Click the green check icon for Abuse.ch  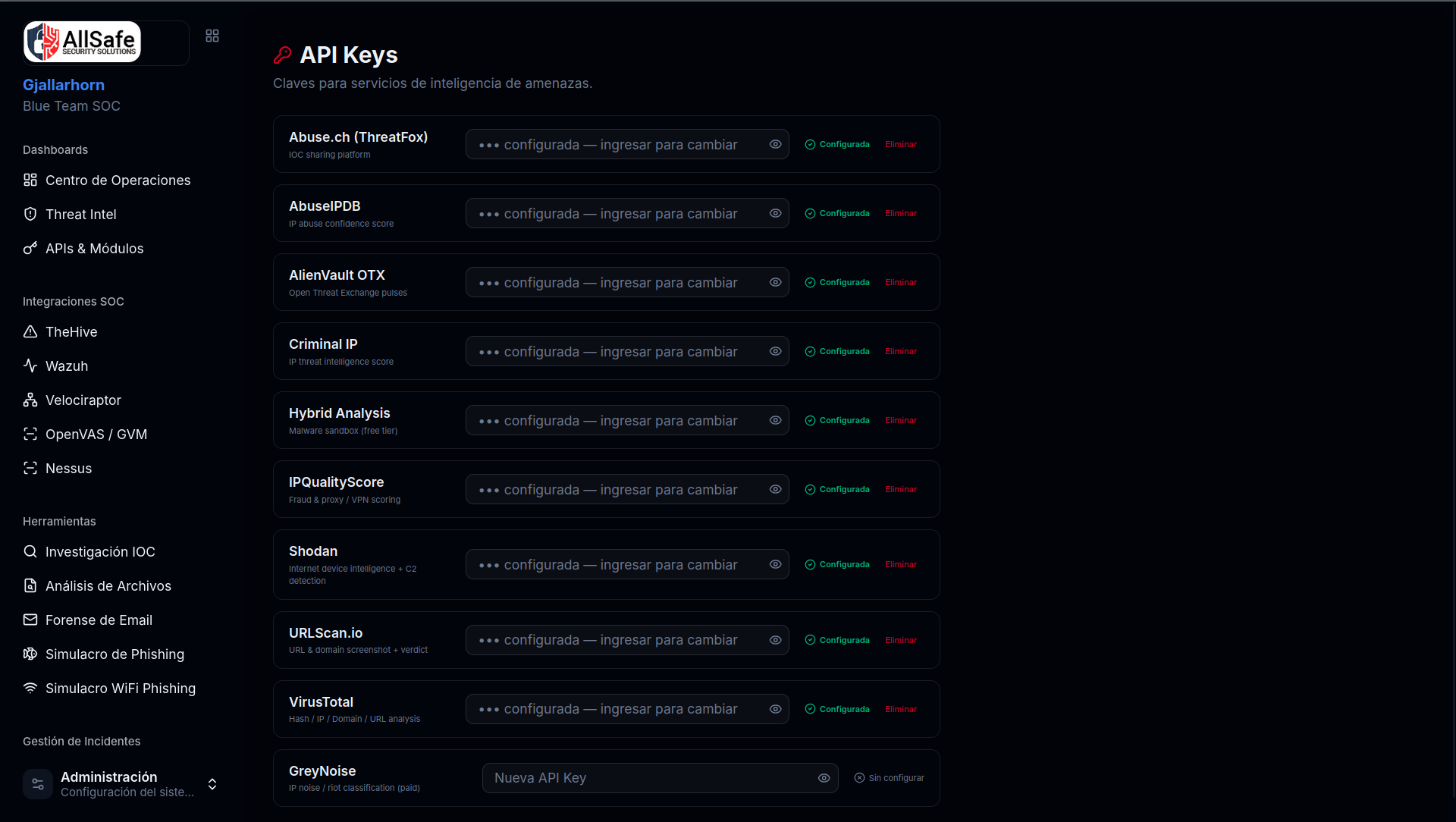click(x=810, y=144)
